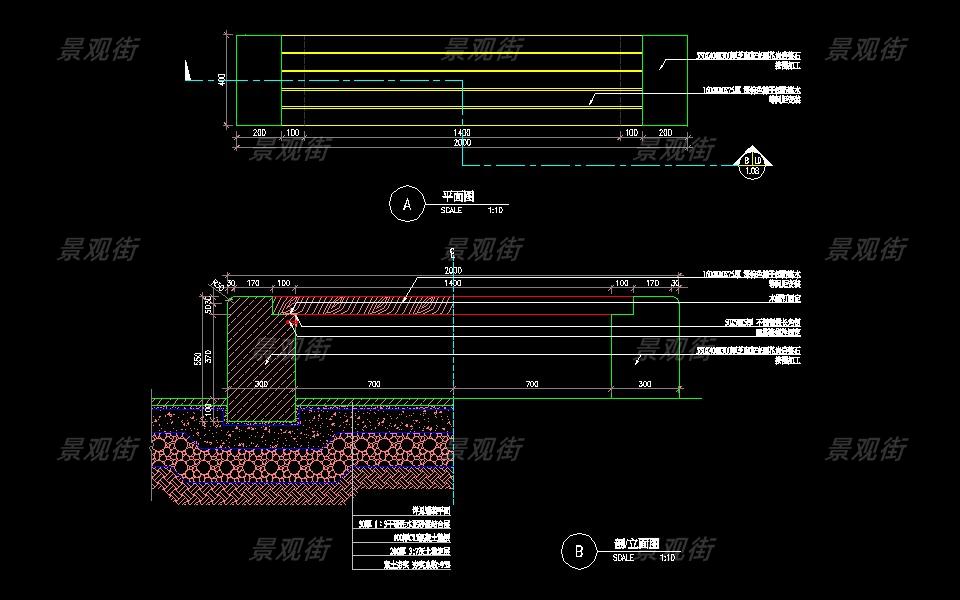Click the top yellow plank line in plan
The height and width of the screenshot is (600, 960).
point(461,52)
